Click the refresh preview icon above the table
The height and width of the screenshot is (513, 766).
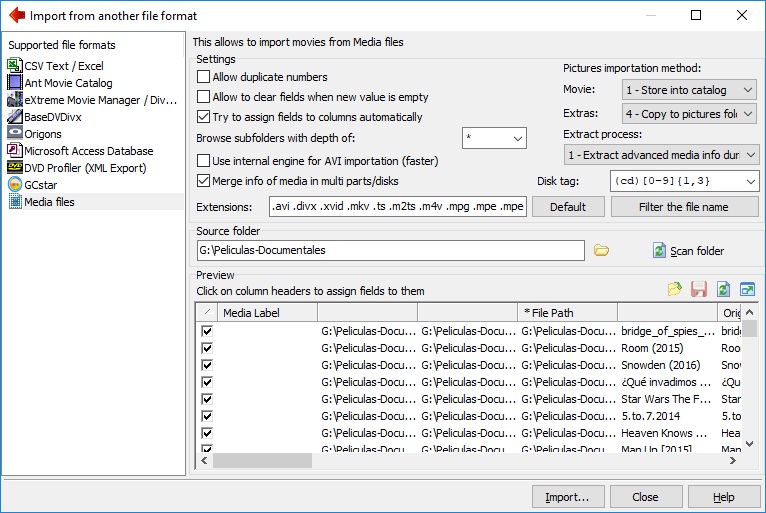click(723, 289)
